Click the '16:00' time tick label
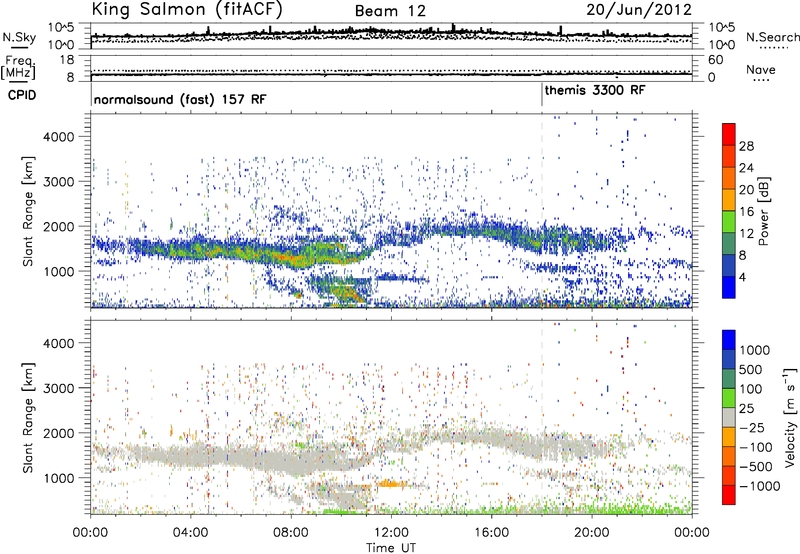This screenshot has width=800, height=554. click(491, 533)
